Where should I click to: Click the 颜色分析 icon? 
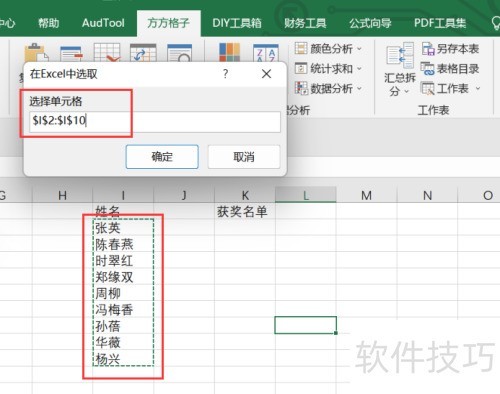point(301,49)
